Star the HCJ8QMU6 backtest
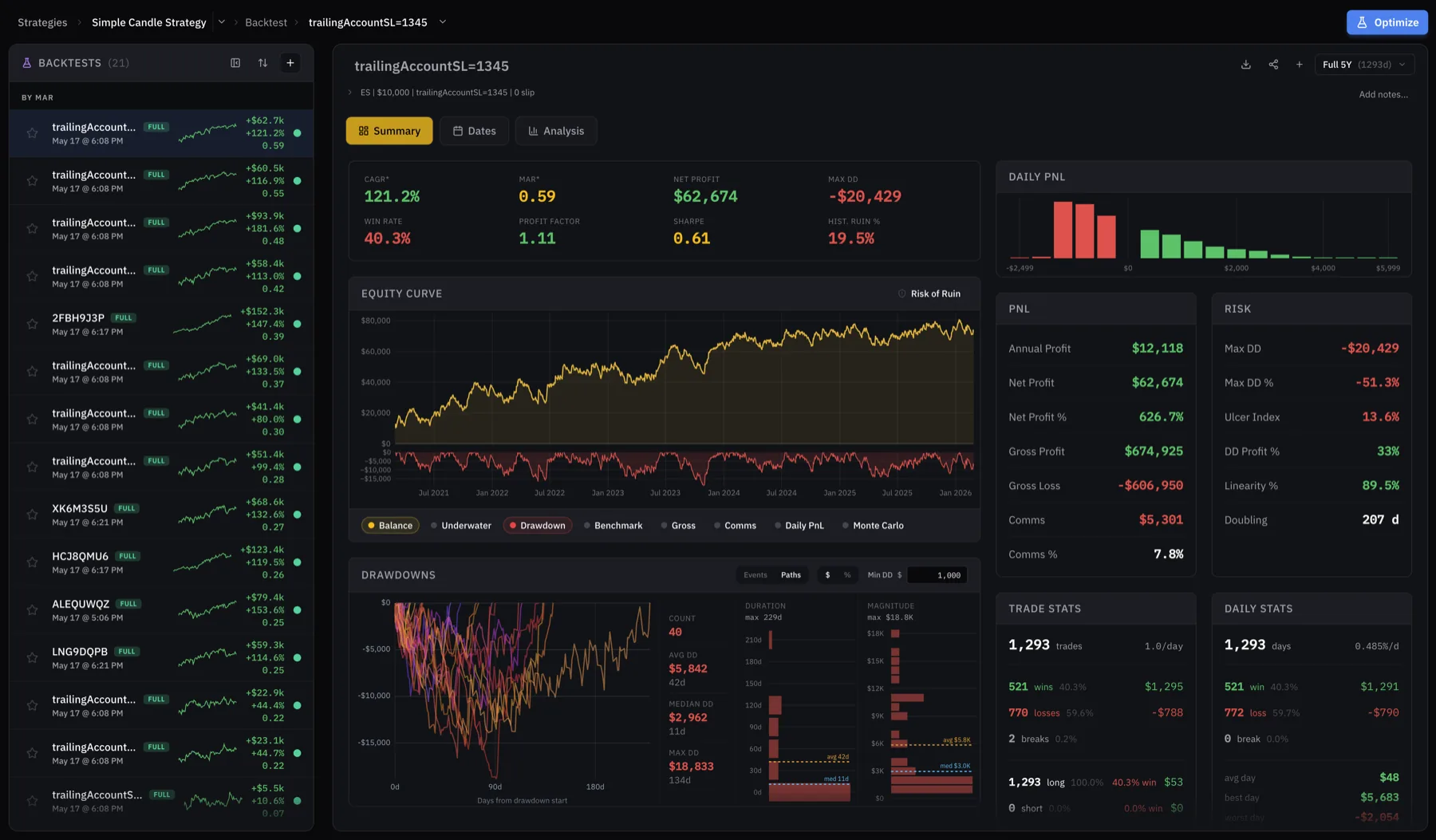1436x840 pixels. coord(32,562)
